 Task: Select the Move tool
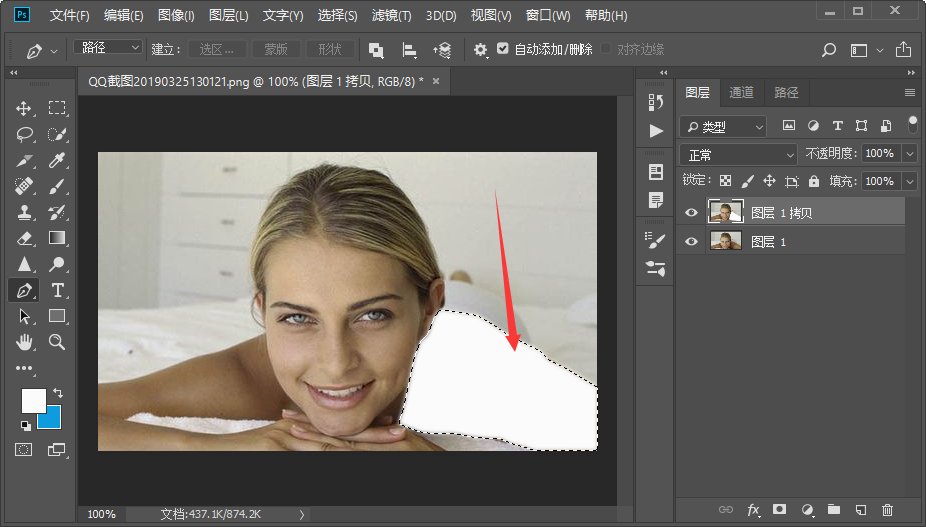pyautogui.click(x=24, y=108)
